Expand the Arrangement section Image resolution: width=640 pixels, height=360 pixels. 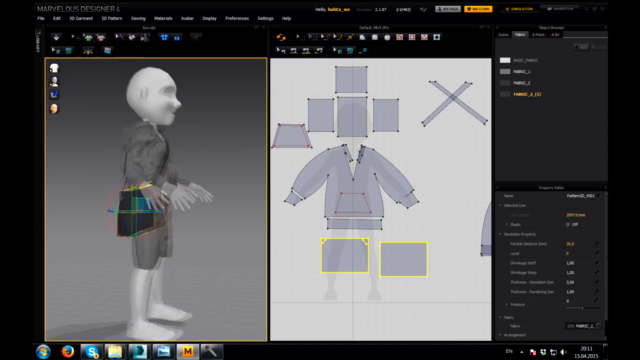pos(500,335)
